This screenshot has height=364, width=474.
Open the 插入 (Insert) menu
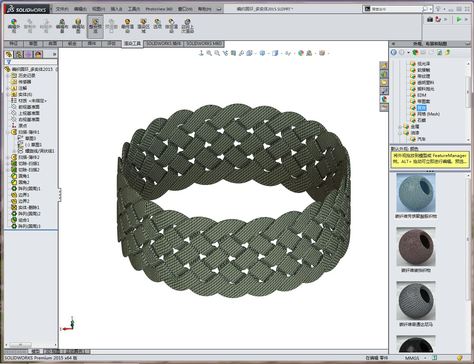point(116,9)
